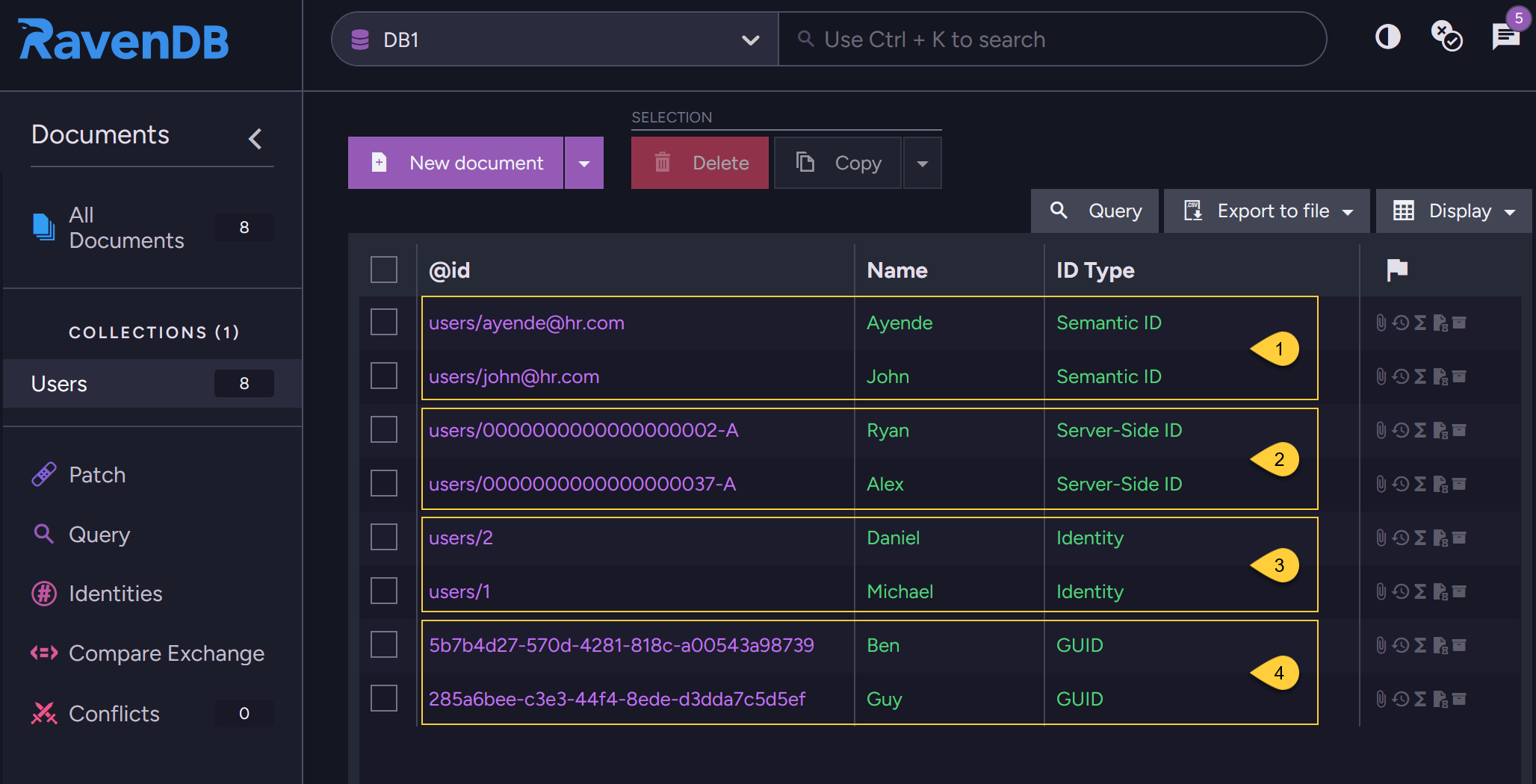The height and width of the screenshot is (784, 1536).
Task: Open document users/ayende@hr.com link
Action: [527, 323]
